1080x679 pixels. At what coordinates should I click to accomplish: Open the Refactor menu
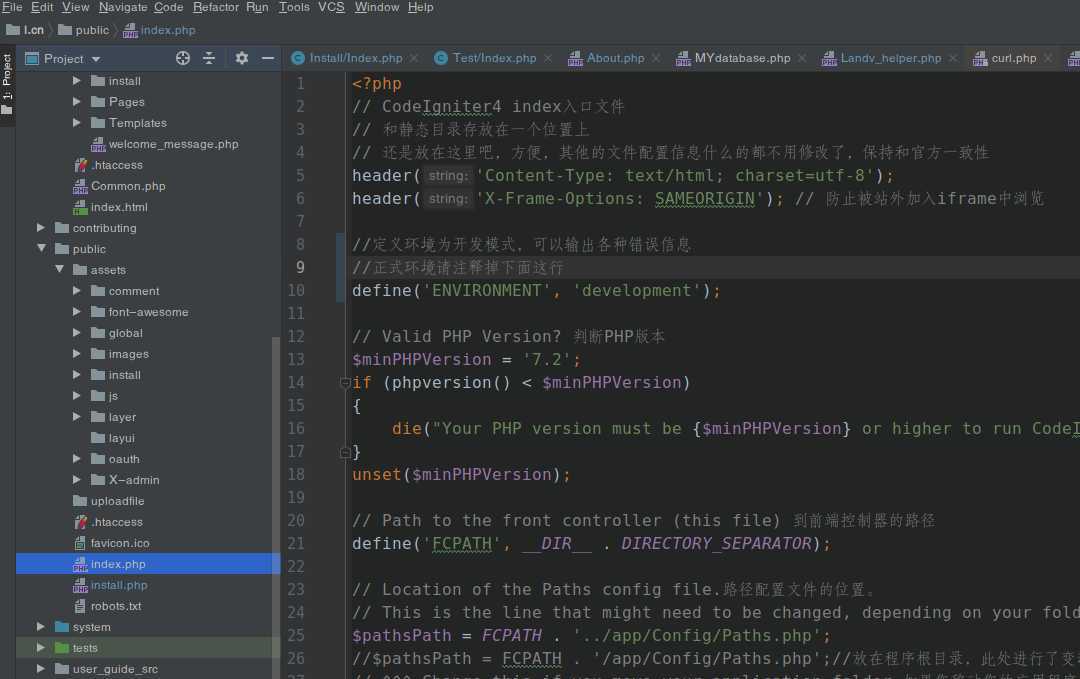[x=216, y=7]
